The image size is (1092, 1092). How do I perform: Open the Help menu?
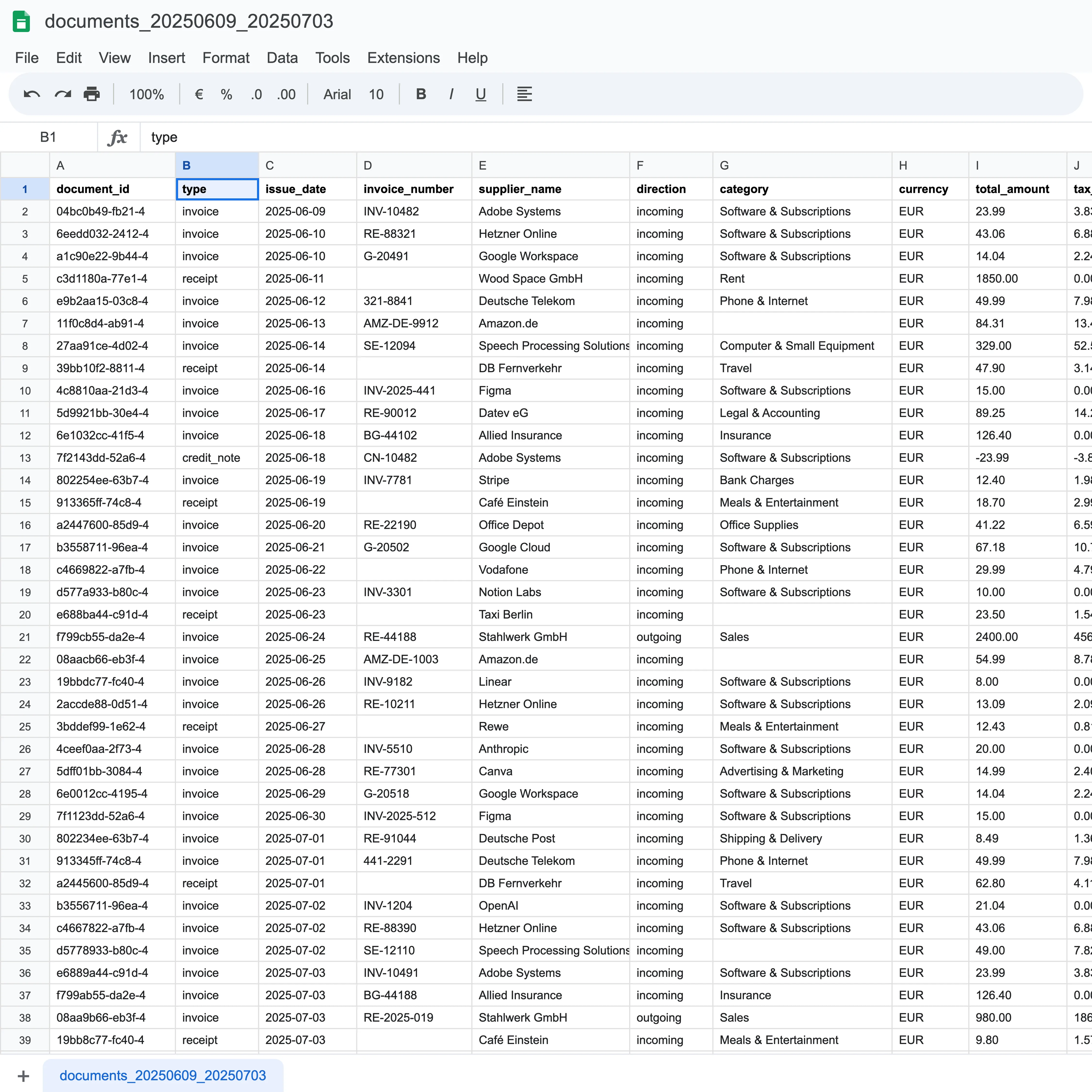tap(472, 58)
